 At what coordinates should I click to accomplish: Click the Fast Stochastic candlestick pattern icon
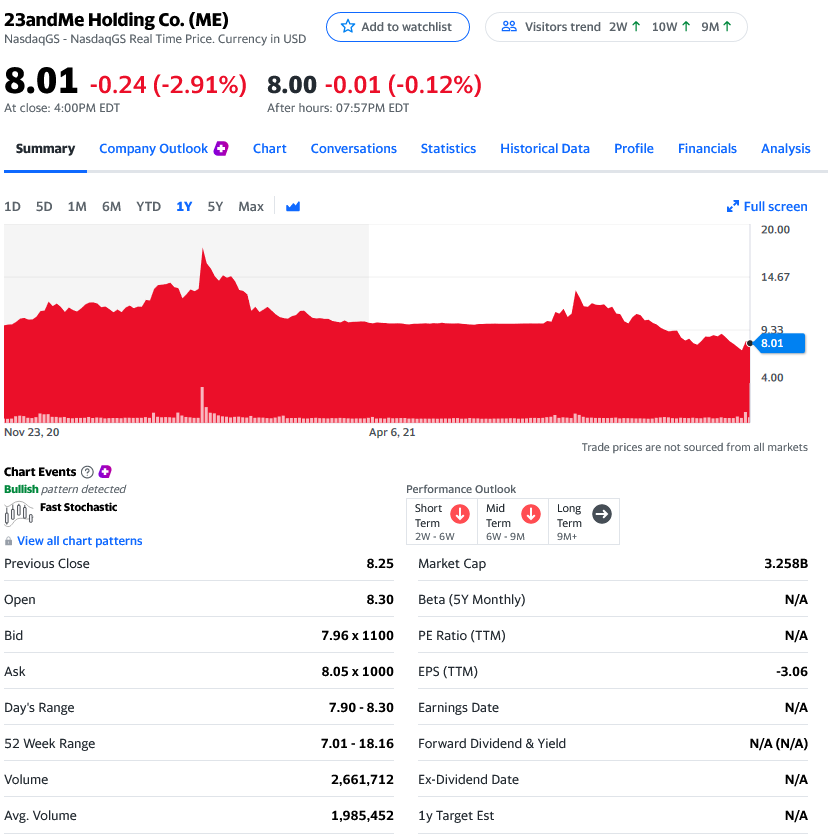(19, 513)
